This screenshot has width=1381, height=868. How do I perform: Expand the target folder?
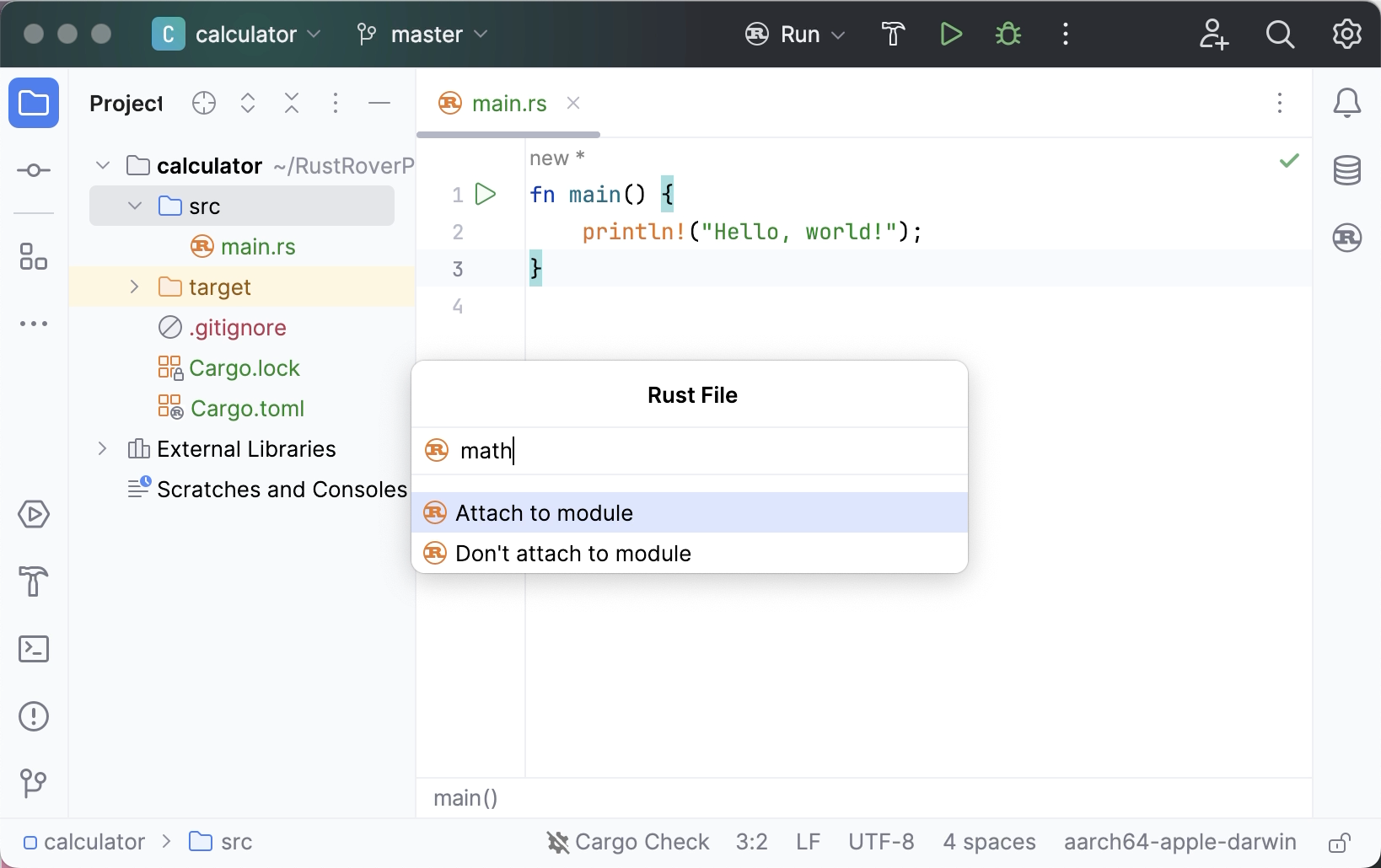click(135, 287)
